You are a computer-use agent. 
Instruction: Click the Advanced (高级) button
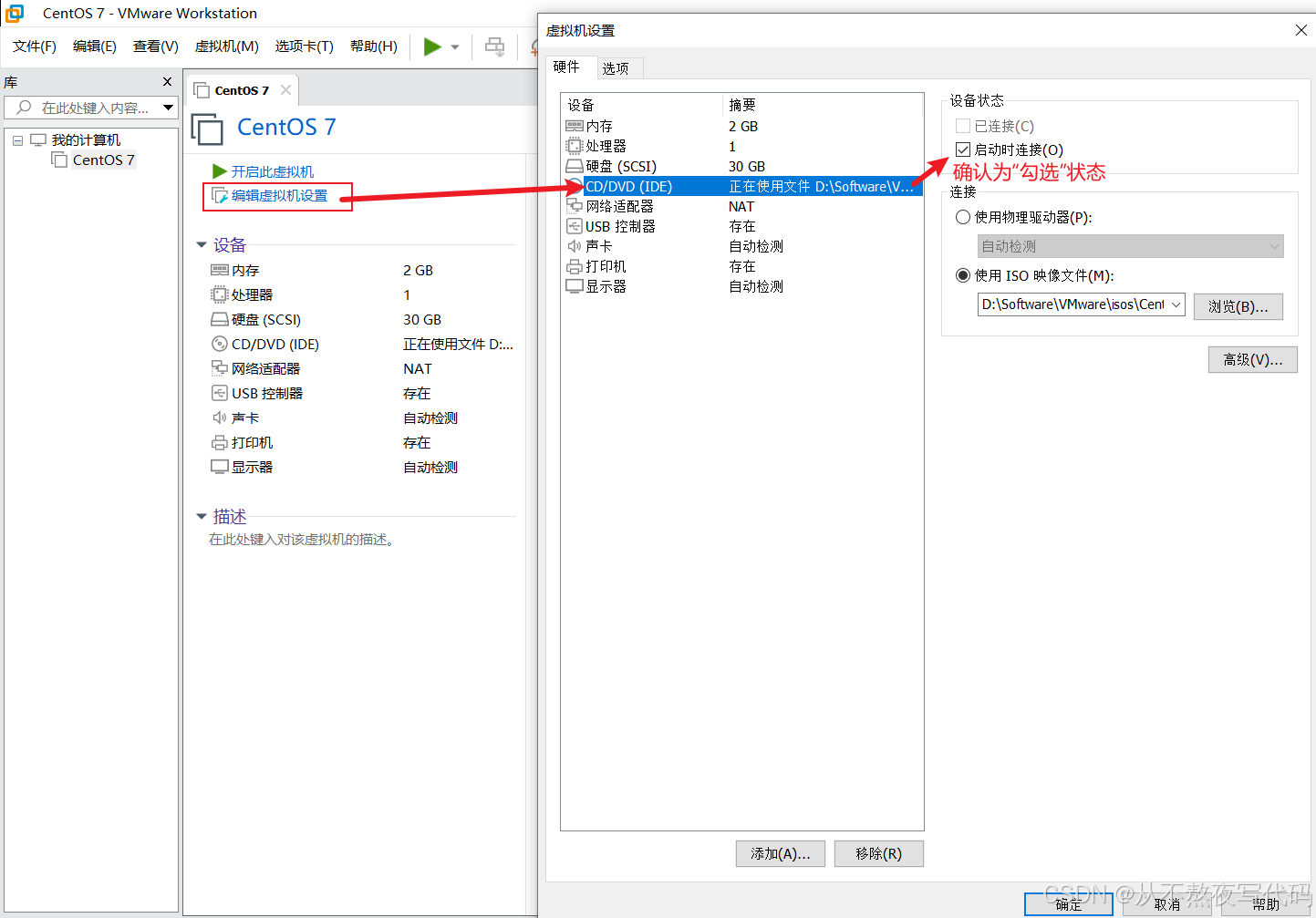[x=1252, y=360]
